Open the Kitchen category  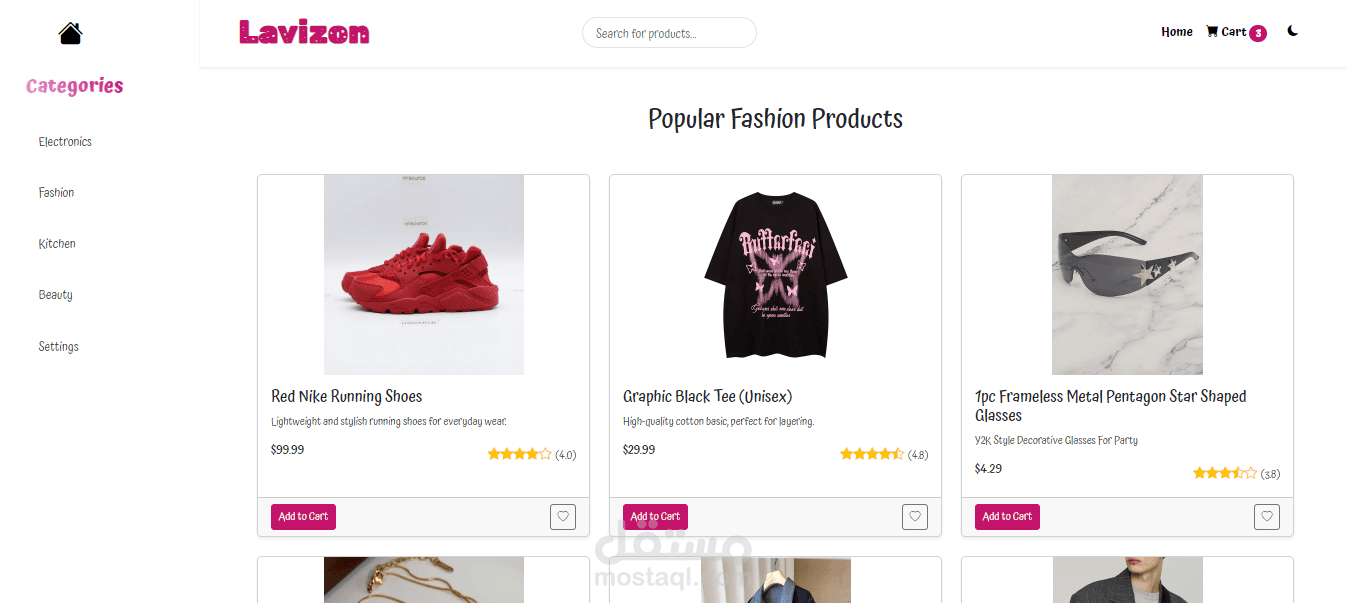click(x=57, y=244)
